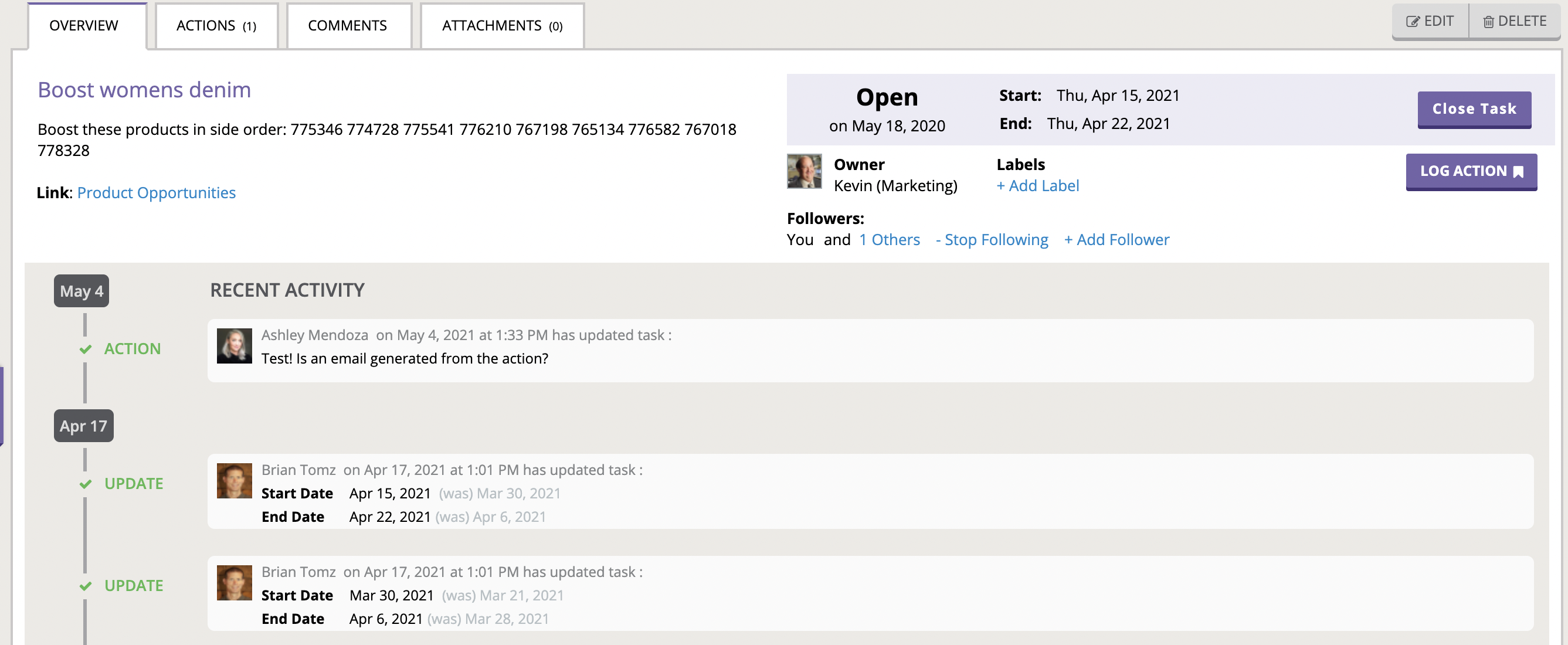
Task: Click Brian Tomz avatar in Mar 30 update
Action: click(235, 583)
